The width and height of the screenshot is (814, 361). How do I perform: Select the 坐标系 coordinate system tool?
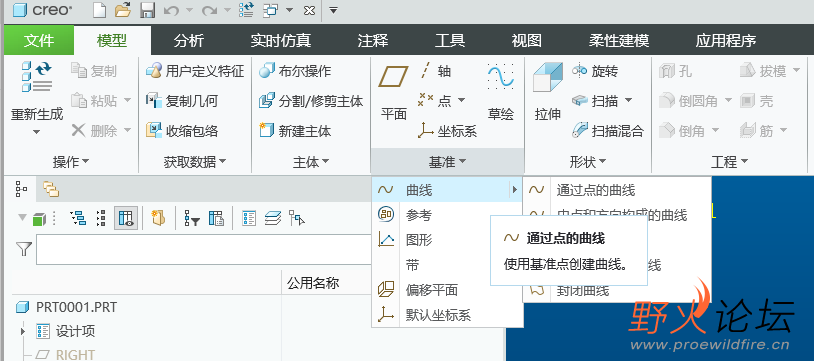(447, 131)
